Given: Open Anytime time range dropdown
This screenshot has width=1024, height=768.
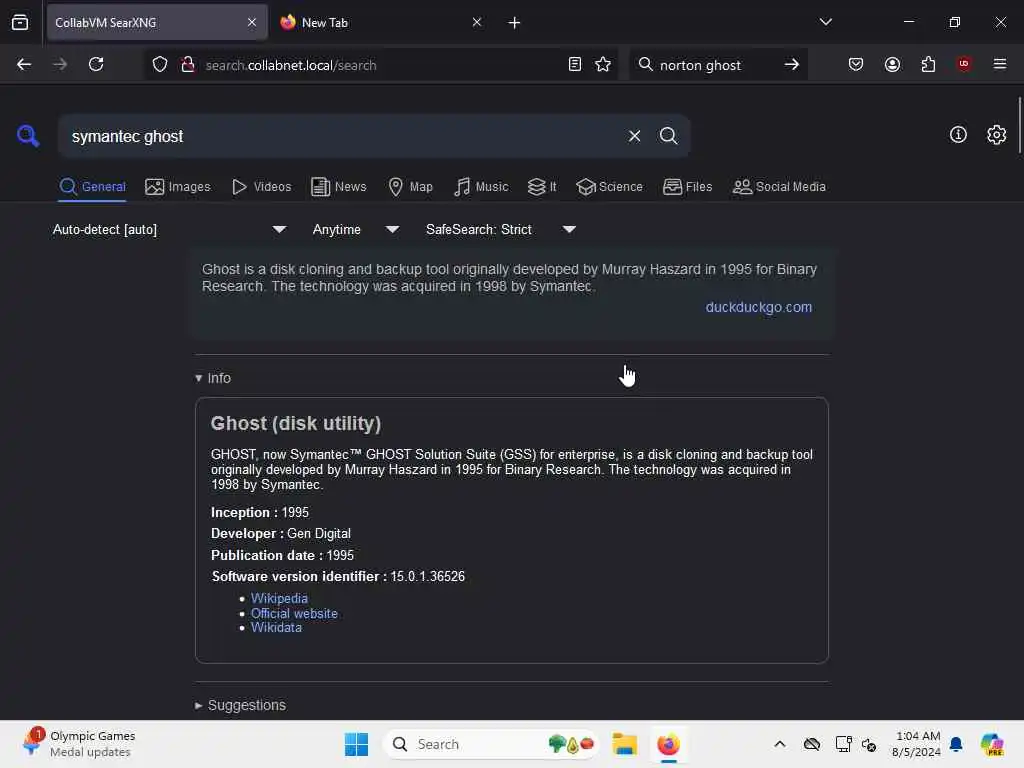Looking at the screenshot, I should click(355, 229).
